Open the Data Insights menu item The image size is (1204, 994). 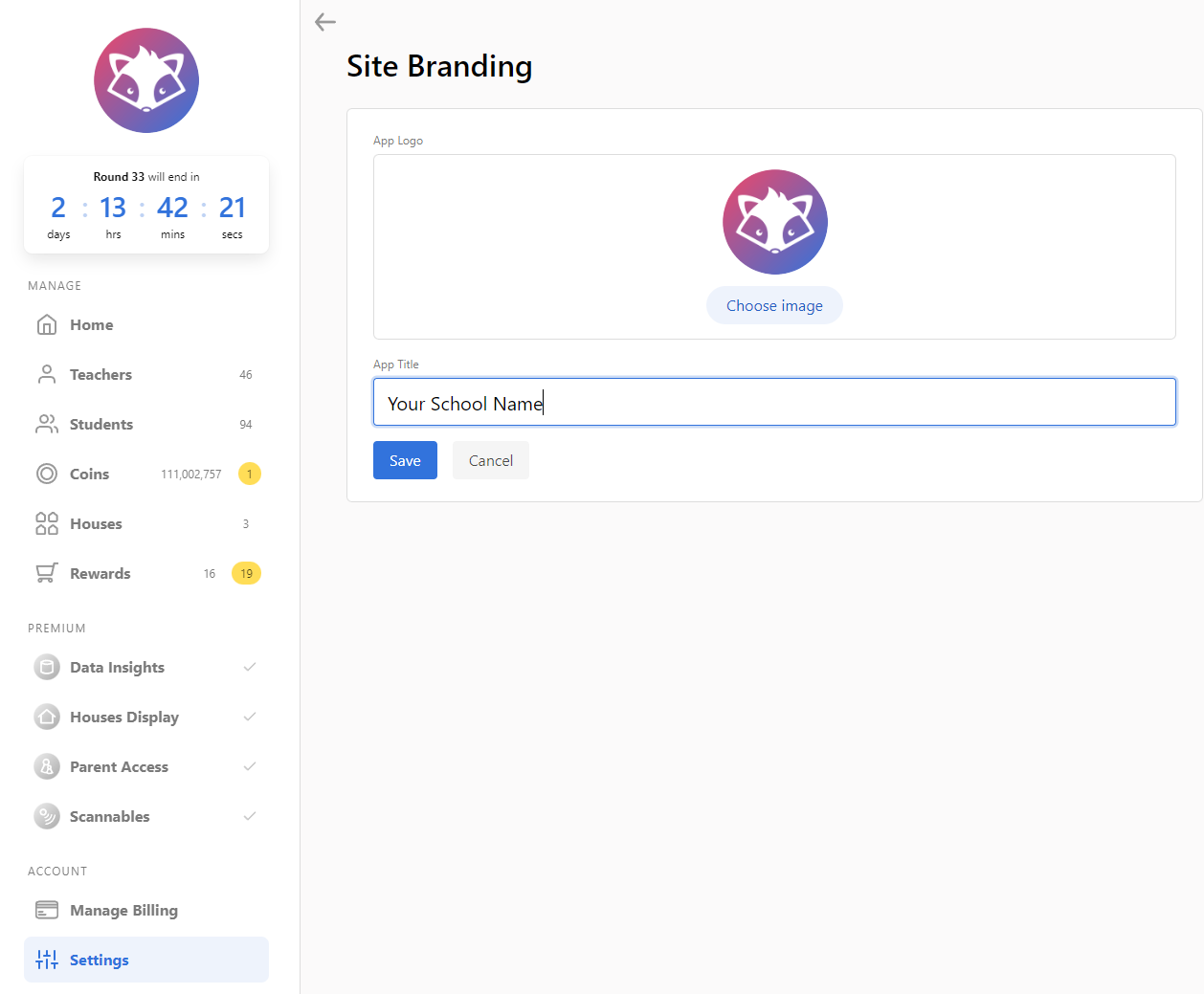(117, 668)
